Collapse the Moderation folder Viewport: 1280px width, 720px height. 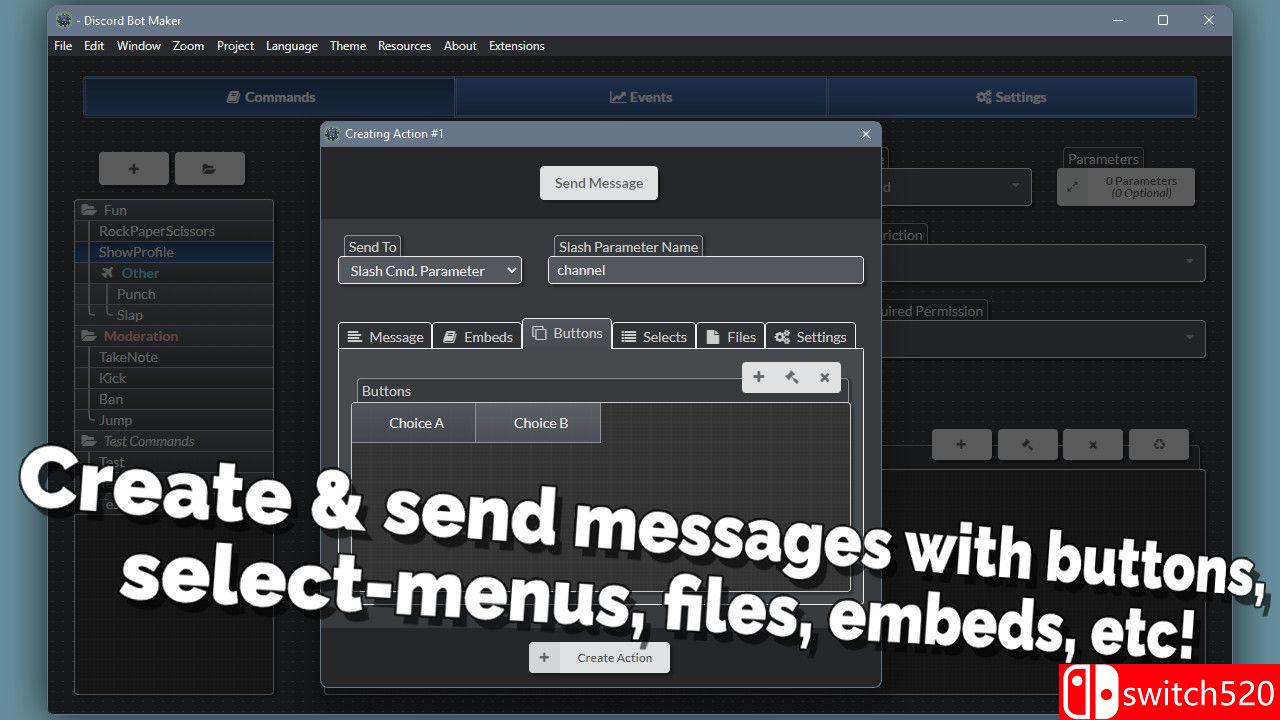coord(89,336)
